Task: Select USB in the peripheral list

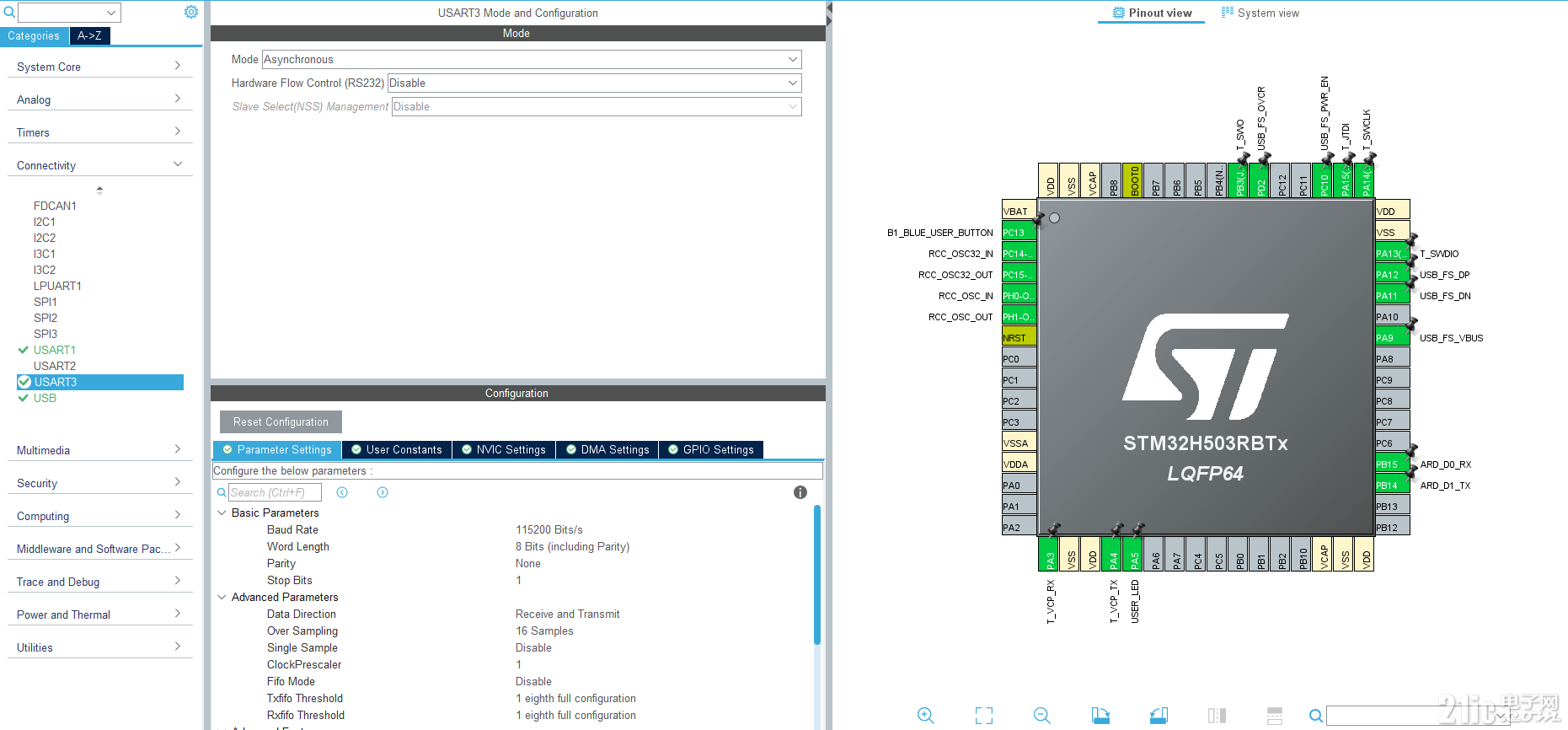Action: [45, 398]
